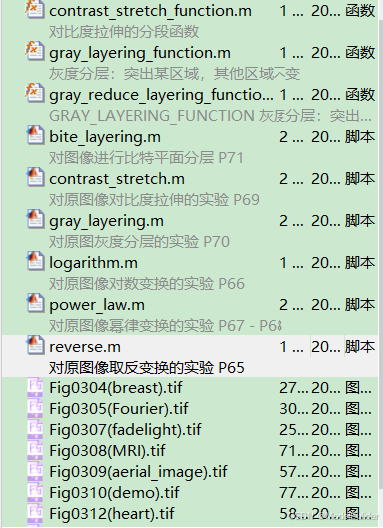This screenshot has height=528, width=383.
Task: Click the bite_layering.m script icon
Action: click(x=35, y=135)
